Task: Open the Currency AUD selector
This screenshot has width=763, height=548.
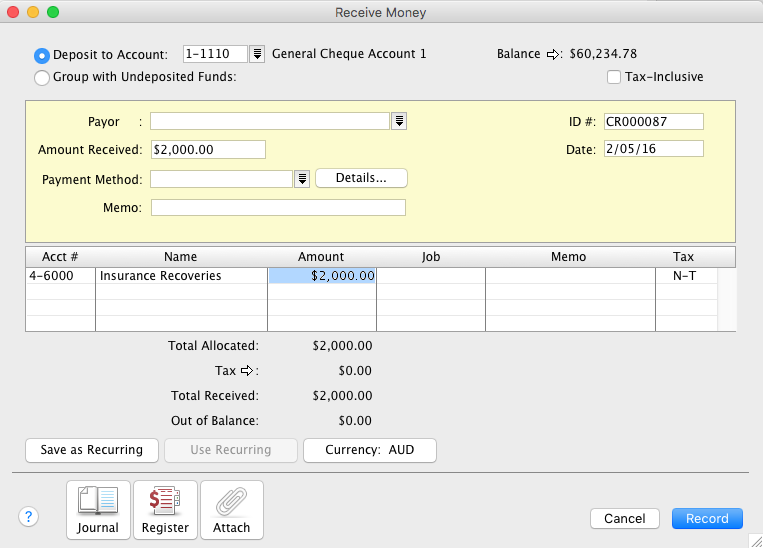Action: point(370,450)
